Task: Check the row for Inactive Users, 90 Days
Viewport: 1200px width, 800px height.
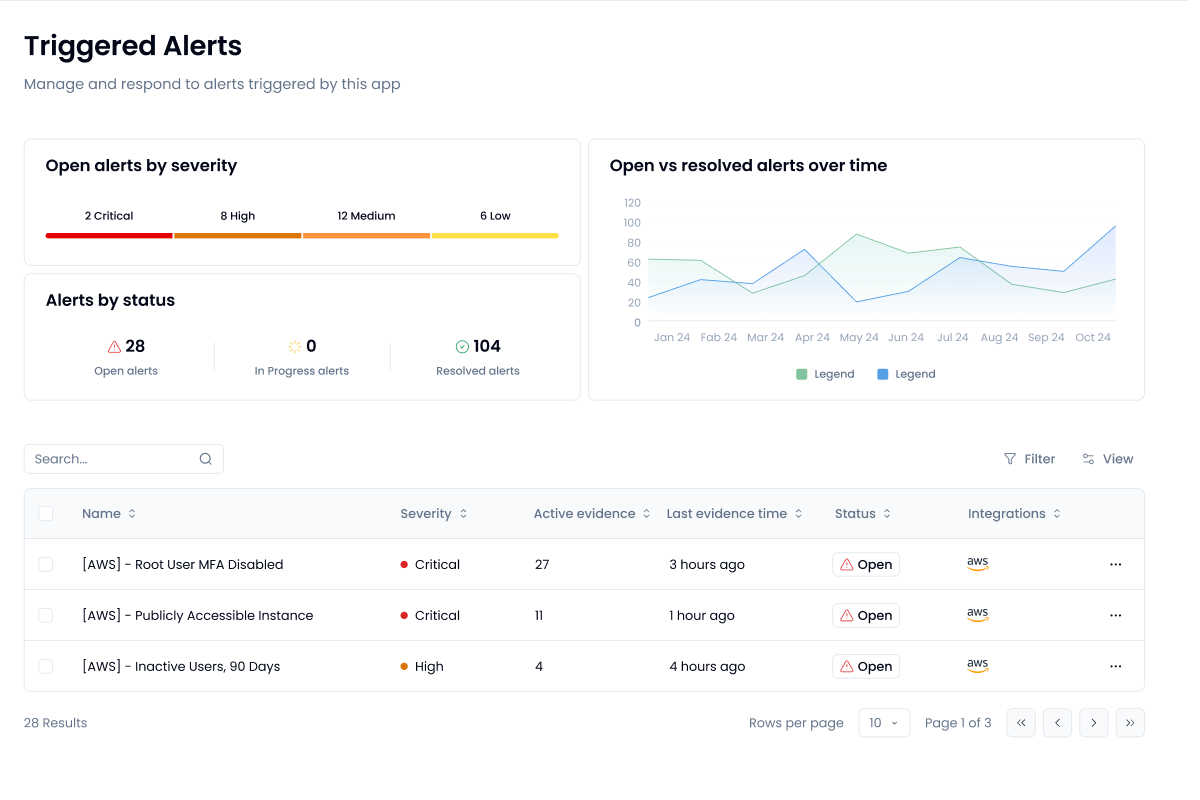Action: coord(45,666)
